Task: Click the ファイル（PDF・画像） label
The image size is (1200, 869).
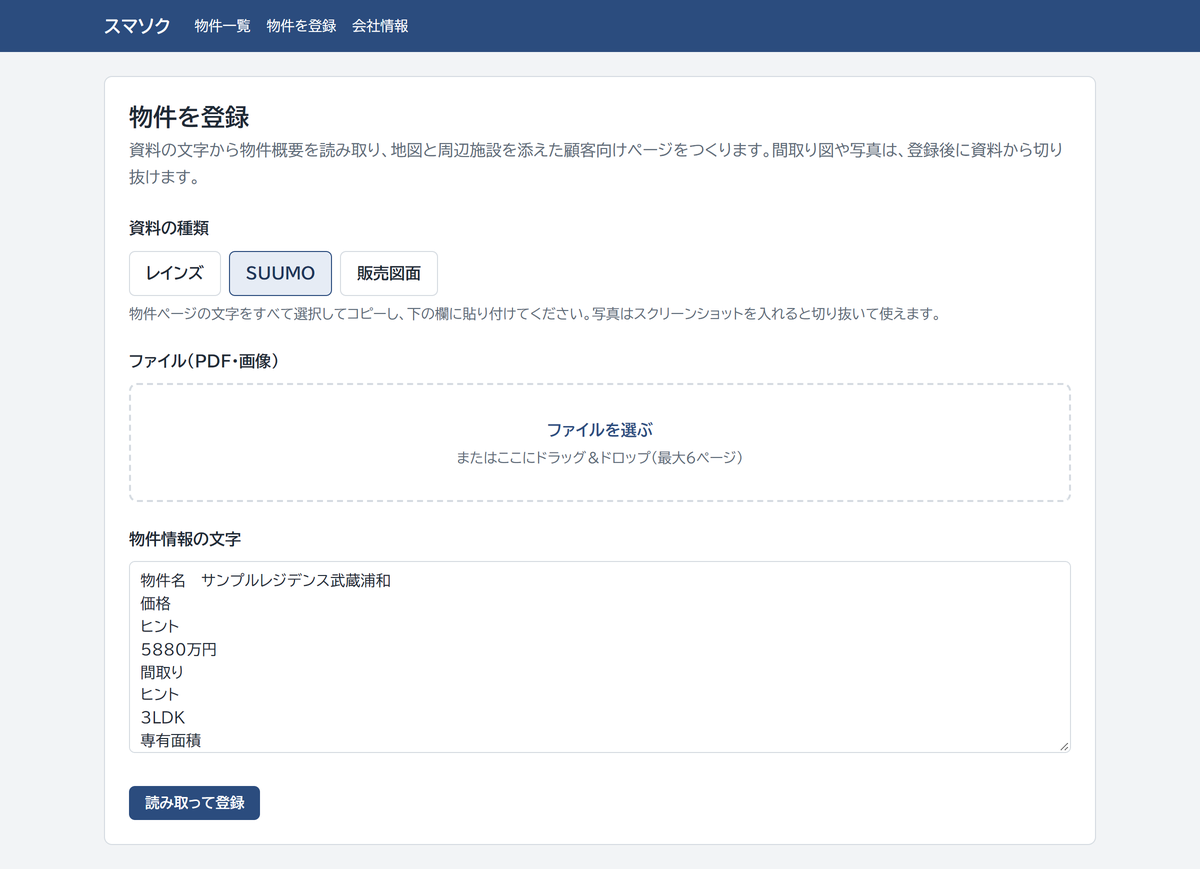Action: [204, 360]
